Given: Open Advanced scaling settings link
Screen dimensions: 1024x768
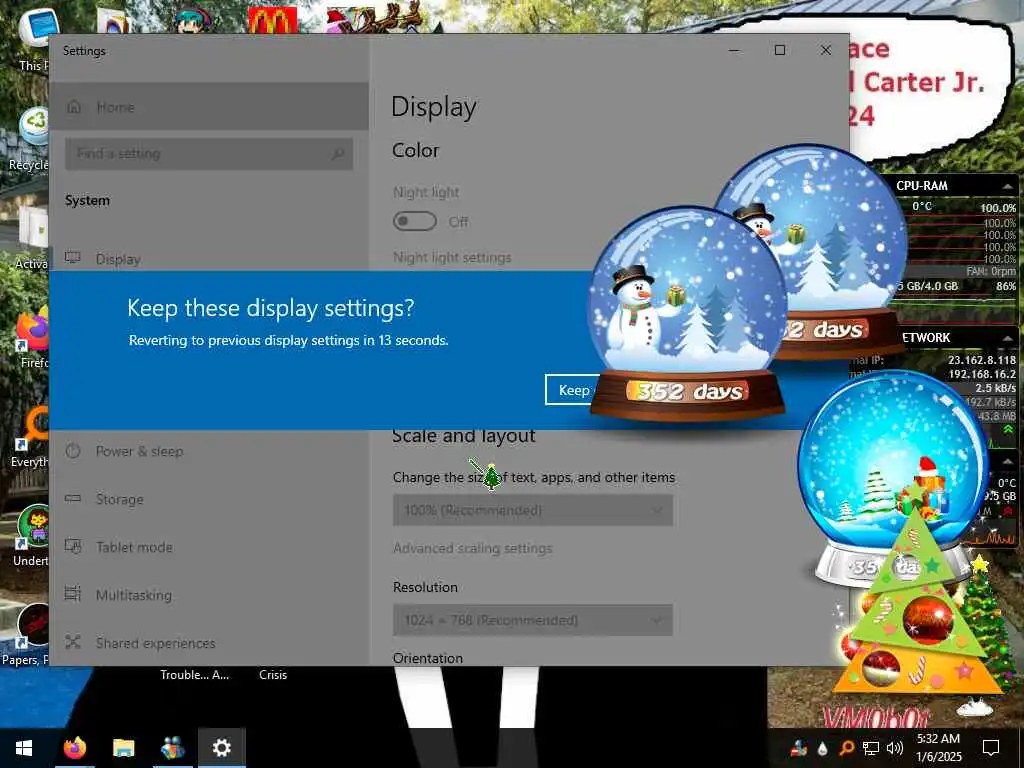Looking at the screenshot, I should 472,549.
